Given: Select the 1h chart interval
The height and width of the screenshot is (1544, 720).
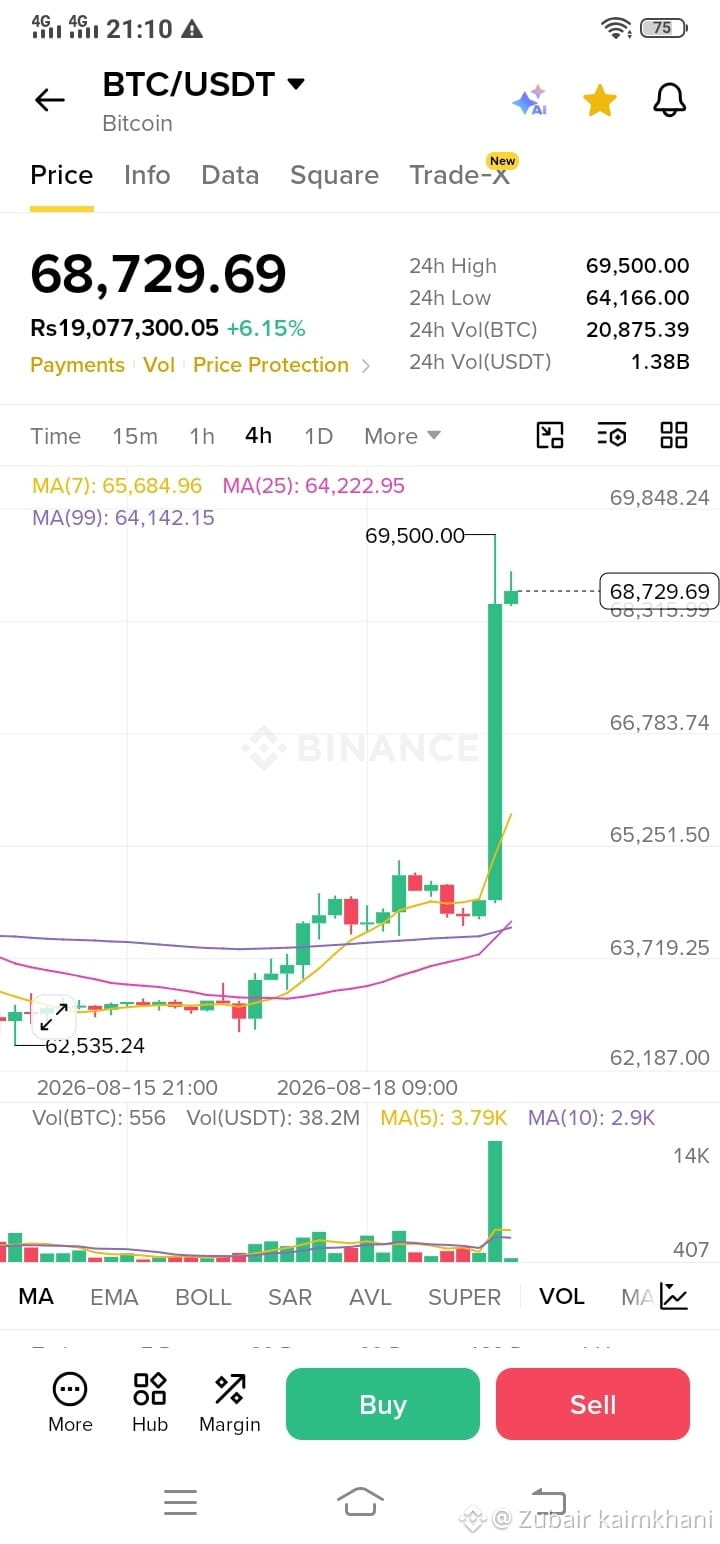Looking at the screenshot, I should coord(202,436).
